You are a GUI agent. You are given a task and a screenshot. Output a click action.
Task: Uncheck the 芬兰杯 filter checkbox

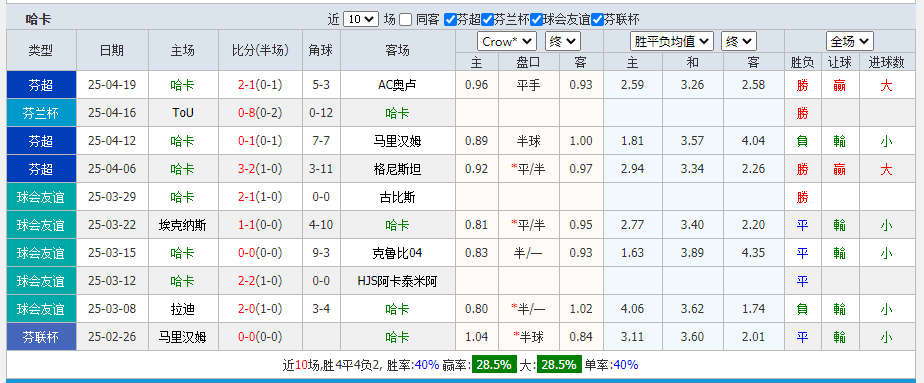(x=487, y=19)
